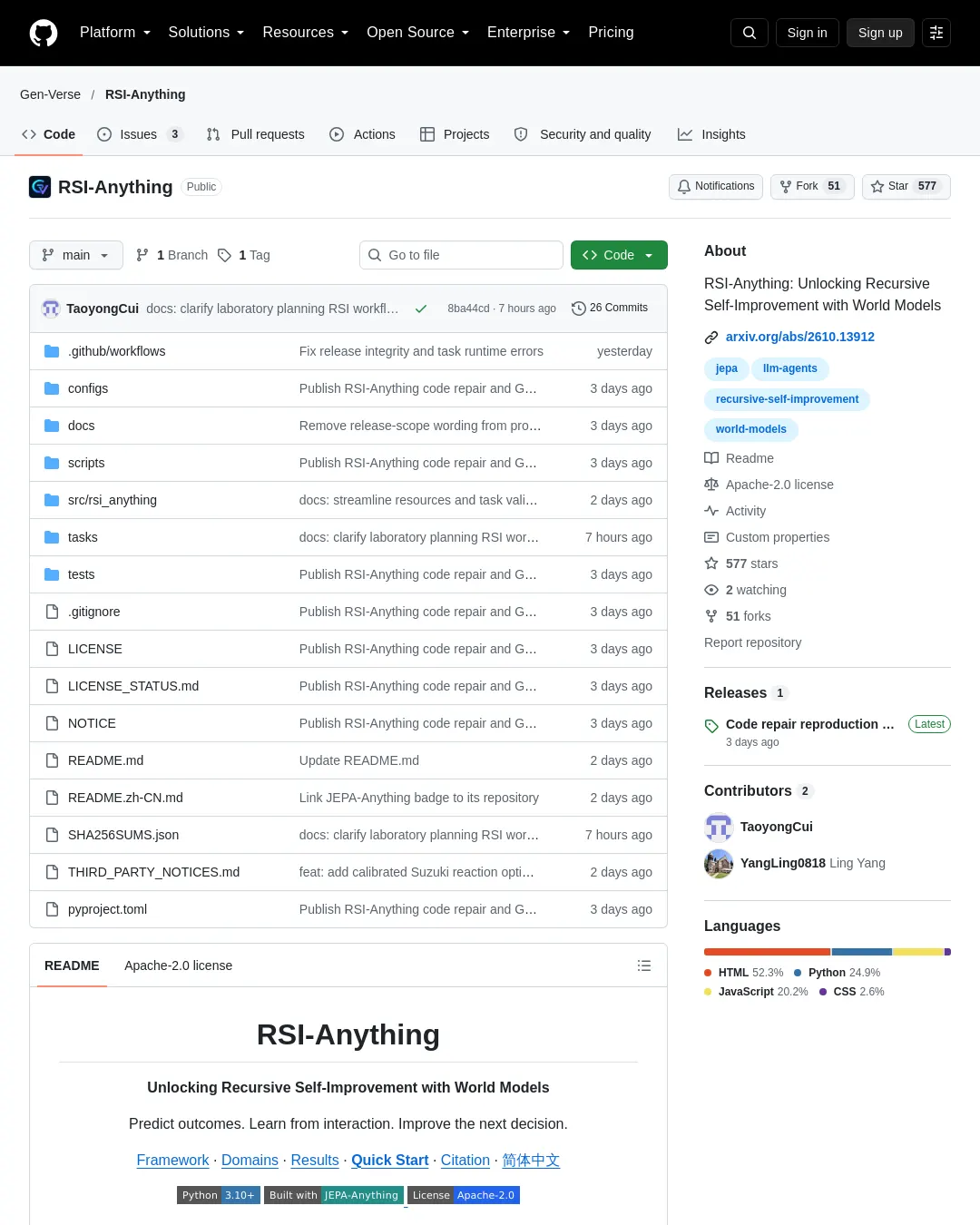The height and width of the screenshot is (1225, 980).
Task: Click the jepa topic tag
Action: [726, 368]
